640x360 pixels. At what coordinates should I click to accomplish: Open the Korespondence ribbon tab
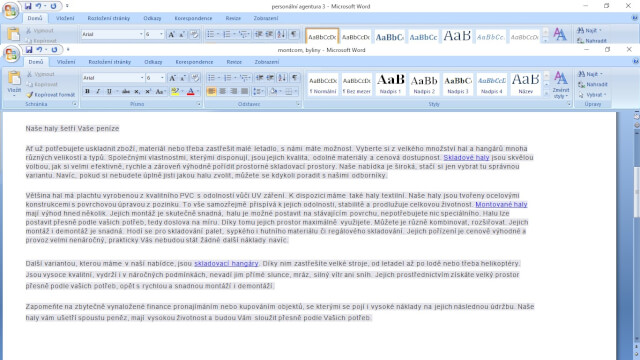[194, 62]
